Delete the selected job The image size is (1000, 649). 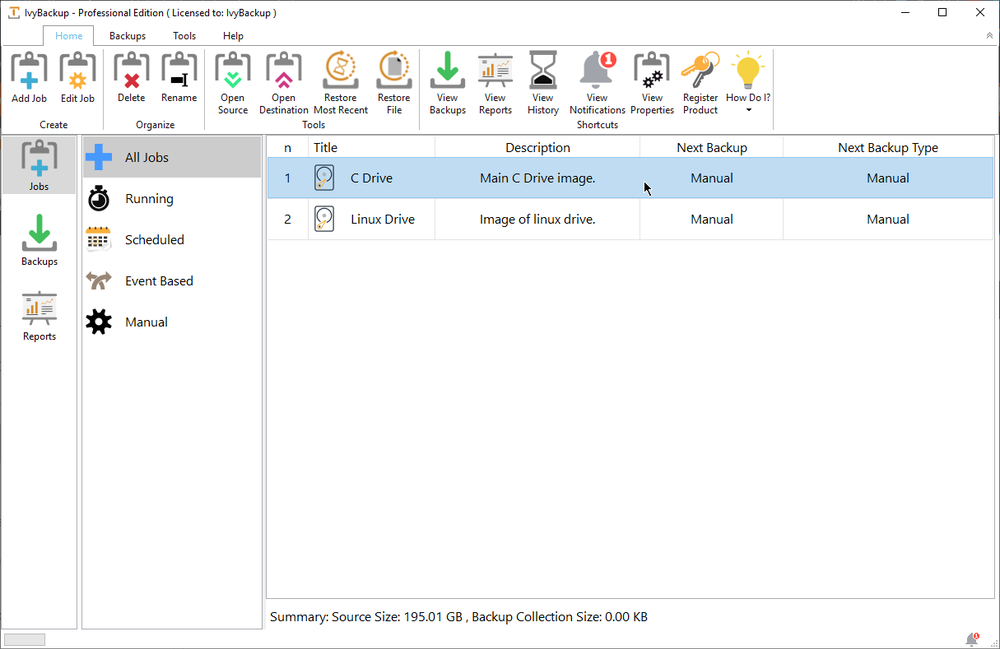click(131, 78)
